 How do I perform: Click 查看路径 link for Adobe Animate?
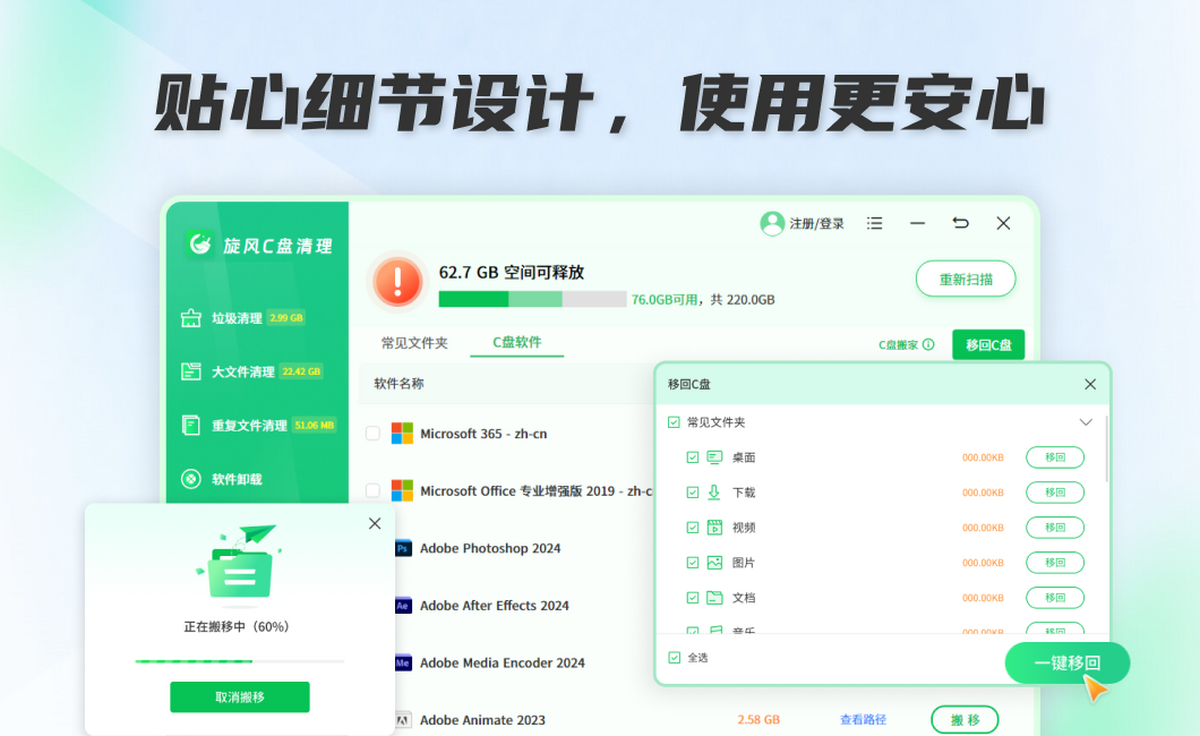(863, 720)
